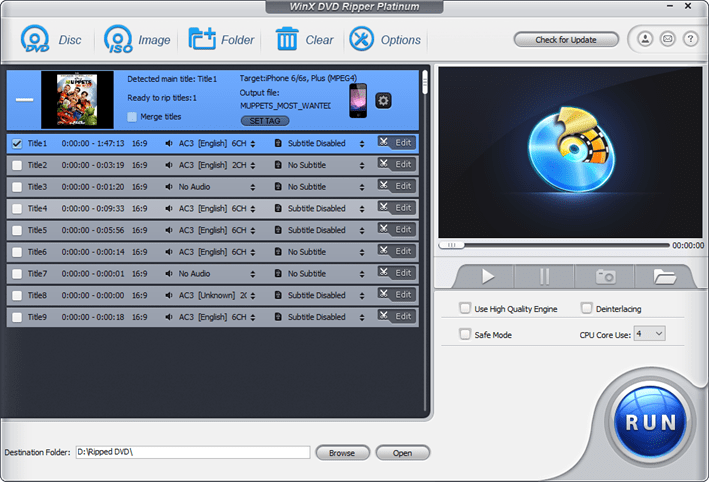Collapse the main title info with minus icon
Screen dimensions: 709x482
coord(24,99)
